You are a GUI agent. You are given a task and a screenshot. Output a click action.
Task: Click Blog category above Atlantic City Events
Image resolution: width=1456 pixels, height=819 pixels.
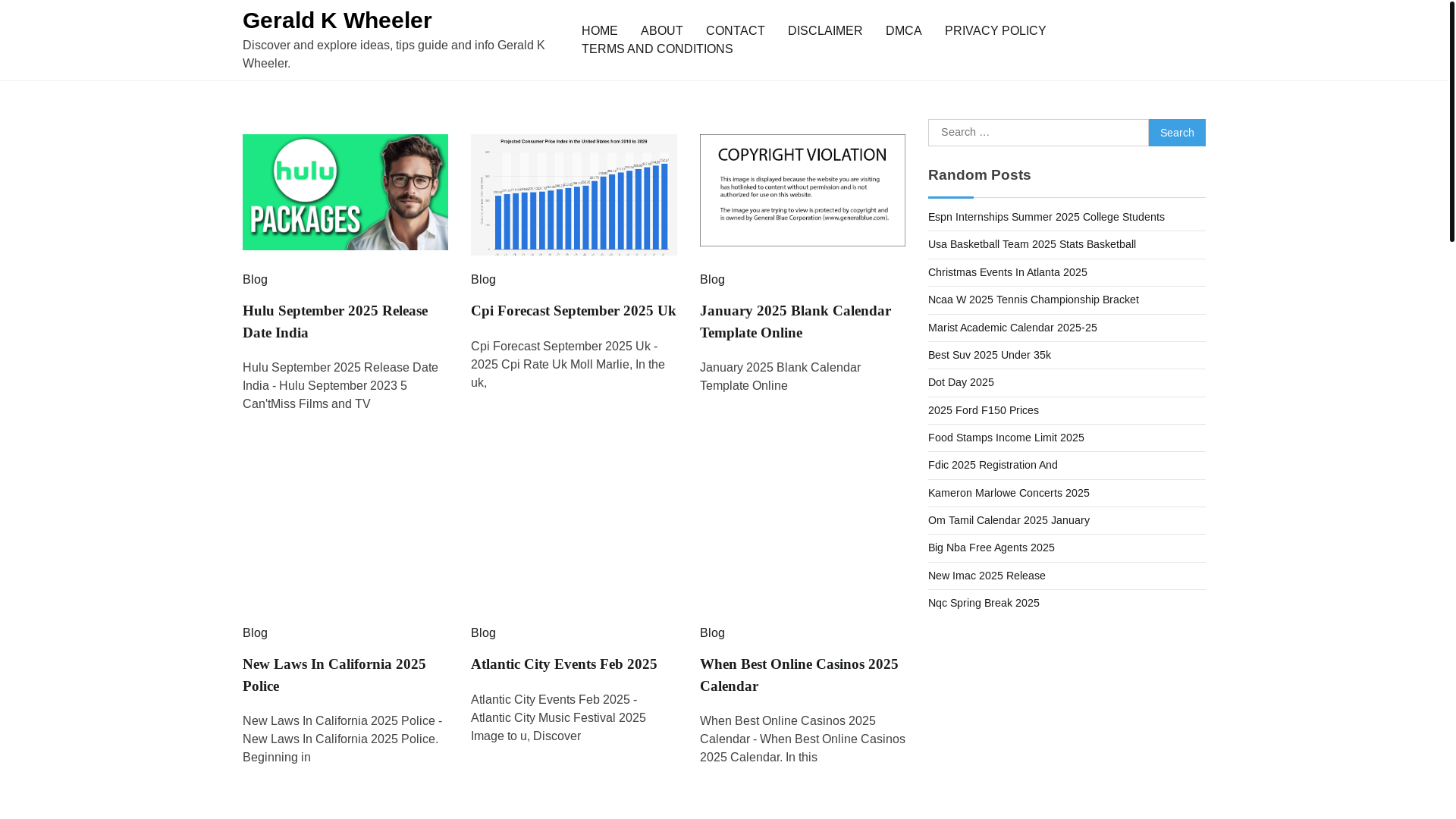tap(483, 633)
